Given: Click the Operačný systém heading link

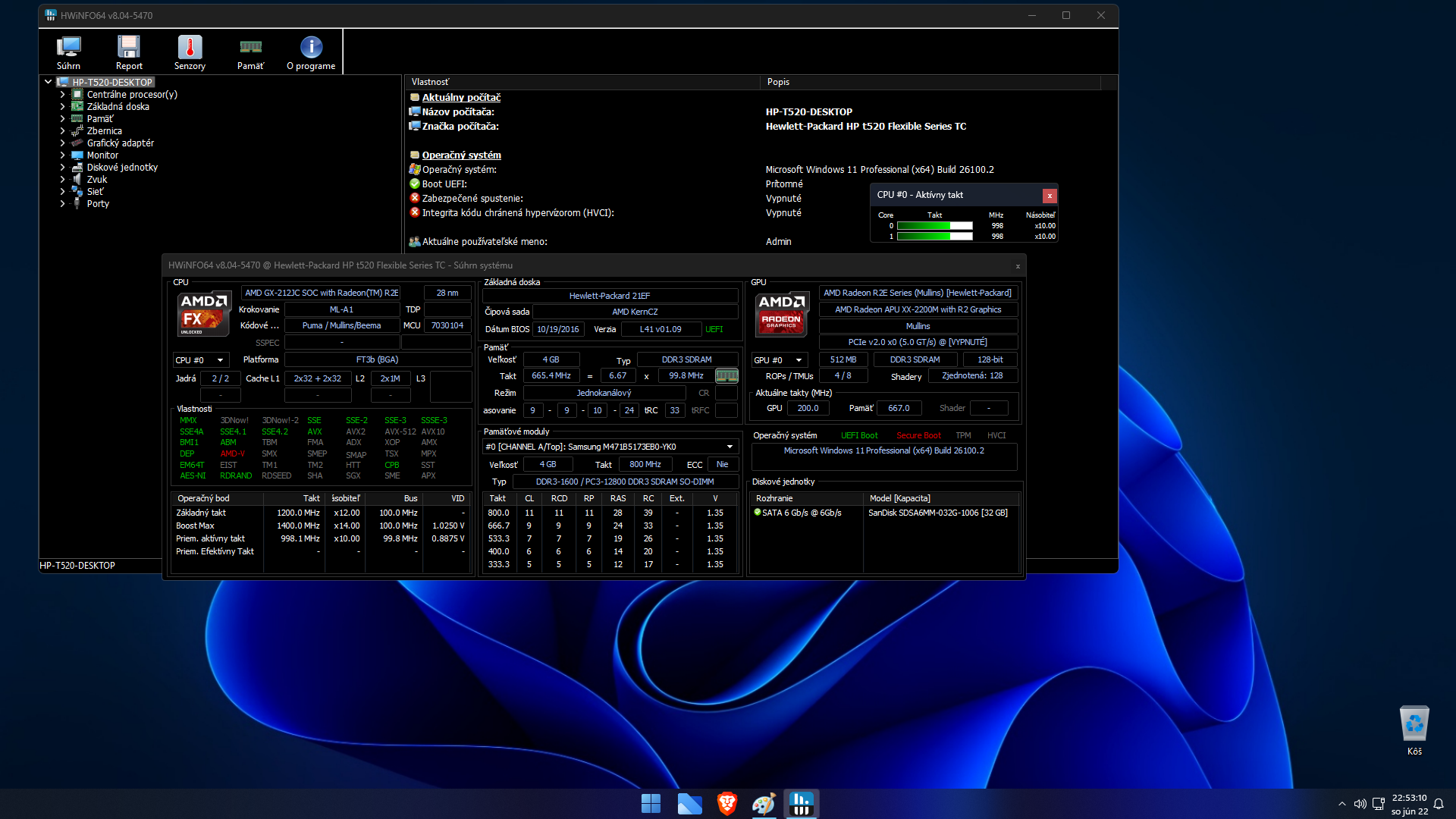Looking at the screenshot, I should point(461,155).
